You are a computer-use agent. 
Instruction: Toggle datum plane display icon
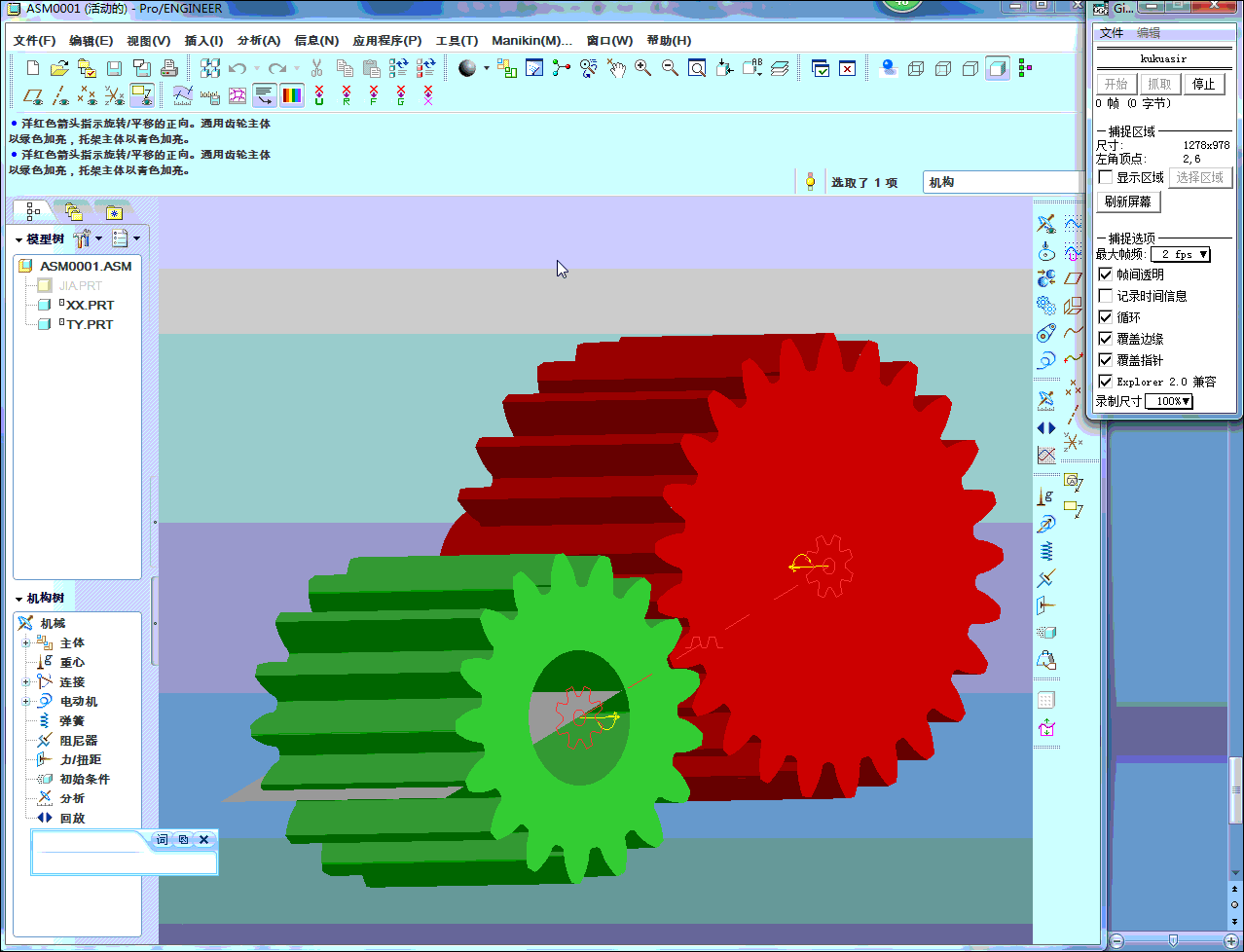(33, 95)
